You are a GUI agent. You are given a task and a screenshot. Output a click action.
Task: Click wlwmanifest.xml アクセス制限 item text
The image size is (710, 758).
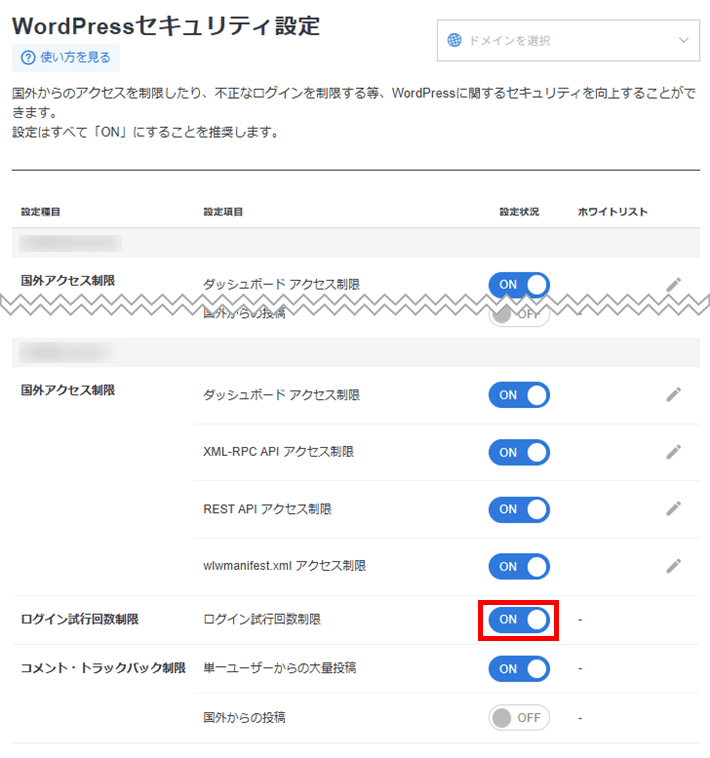point(285,566)
